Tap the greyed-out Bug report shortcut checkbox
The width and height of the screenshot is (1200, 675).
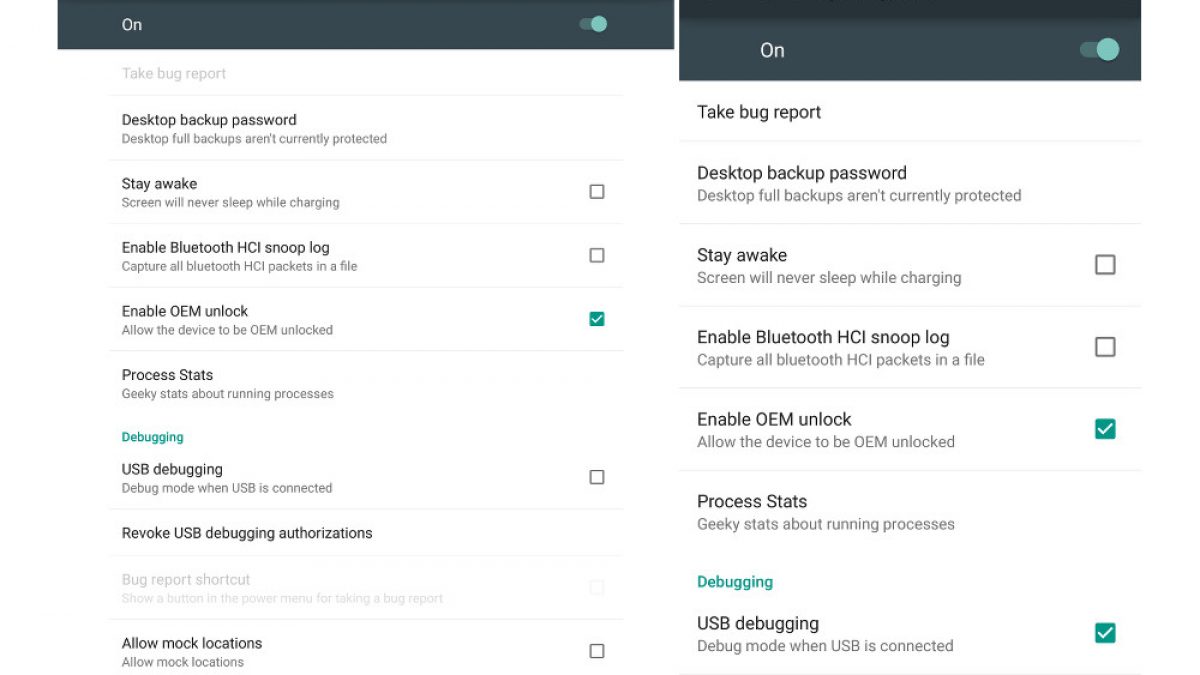point(597,588)
